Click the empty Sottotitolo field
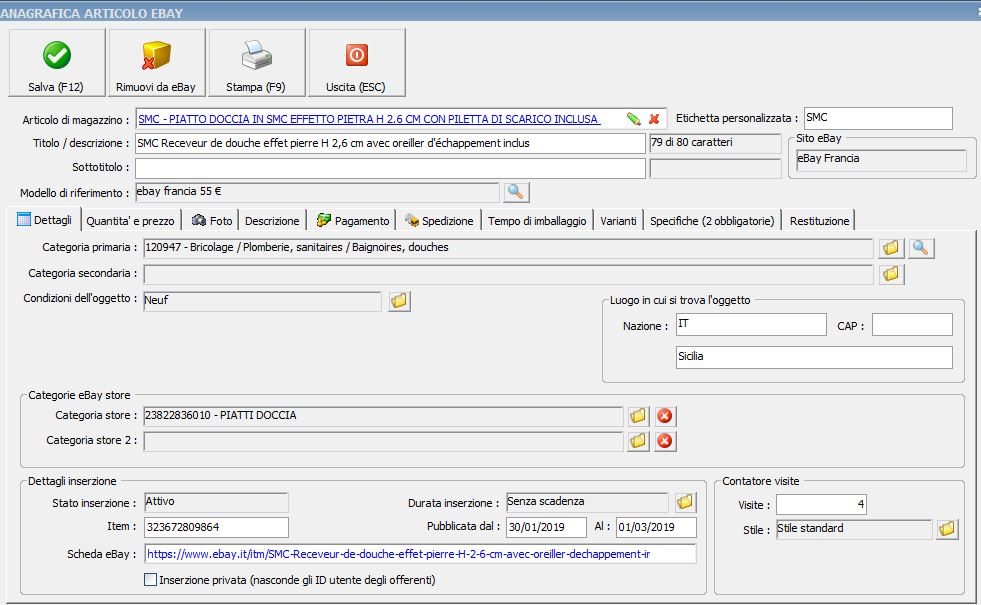Image resolution: width=981 pixels, height=605 pixels. pos(390,168)
